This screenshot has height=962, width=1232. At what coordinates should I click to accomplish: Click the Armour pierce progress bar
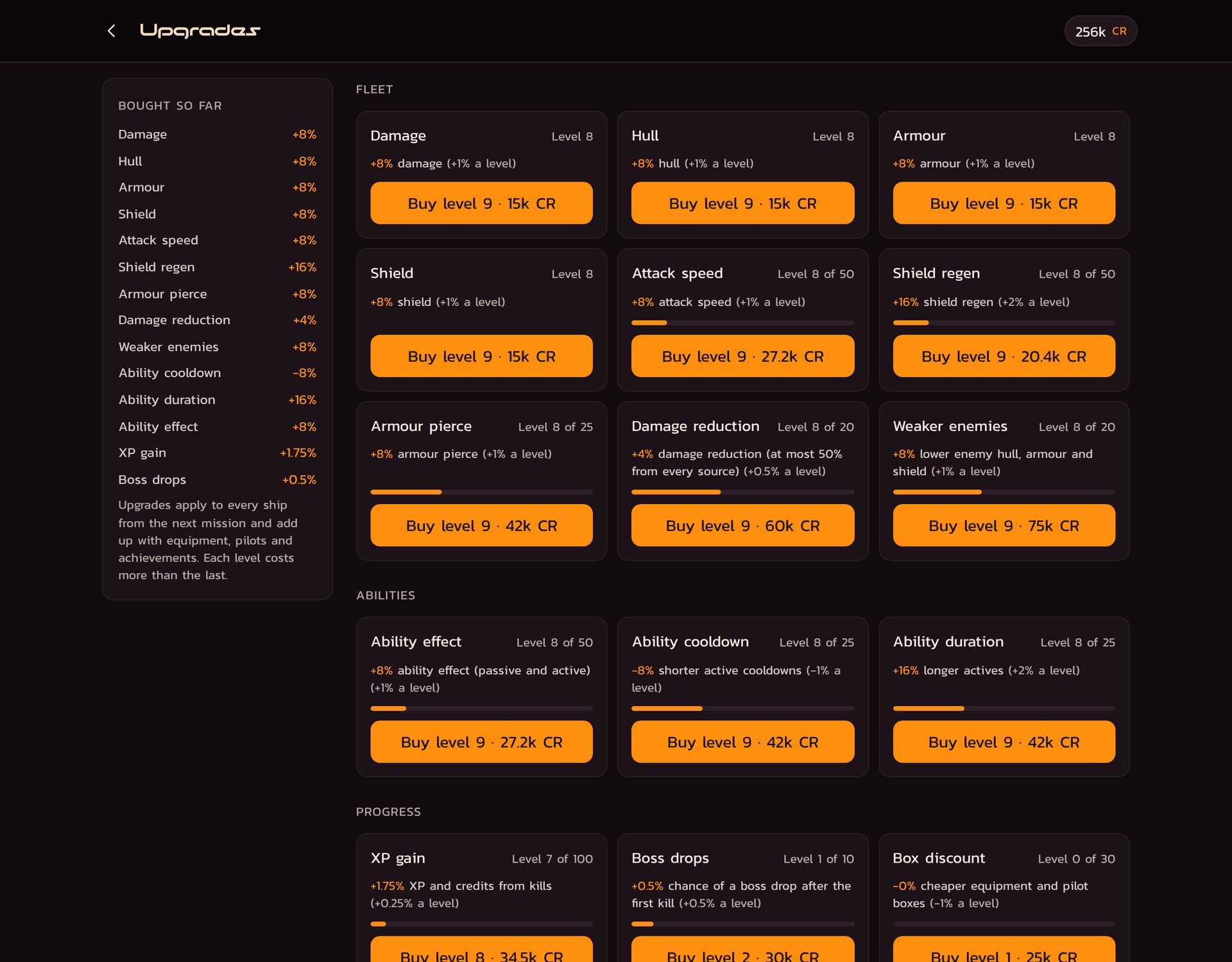pyautogui.click(x=481, y=492)
